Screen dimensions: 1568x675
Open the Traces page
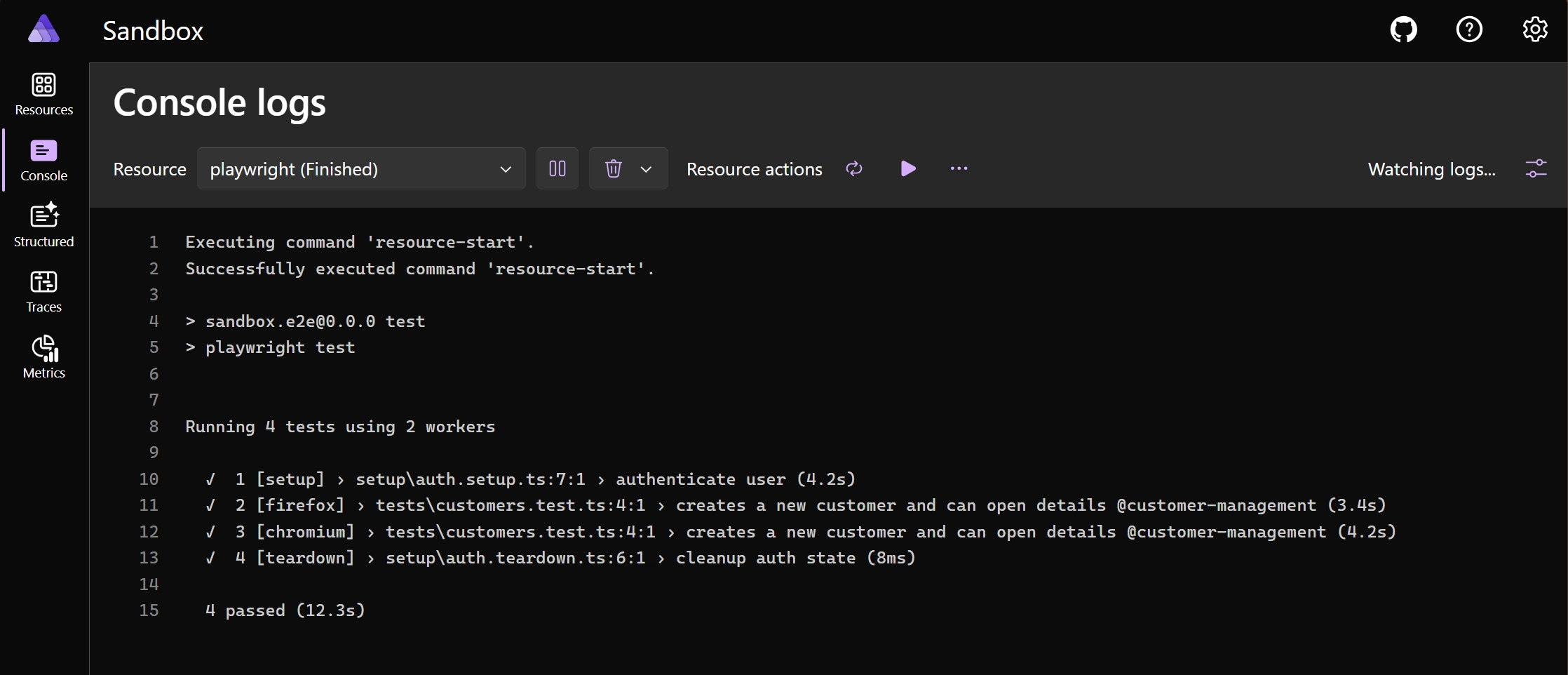click(x=43, y=292)
